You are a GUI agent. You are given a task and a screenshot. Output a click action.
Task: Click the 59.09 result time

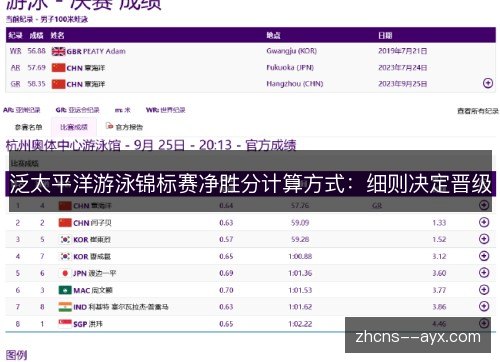300,222
